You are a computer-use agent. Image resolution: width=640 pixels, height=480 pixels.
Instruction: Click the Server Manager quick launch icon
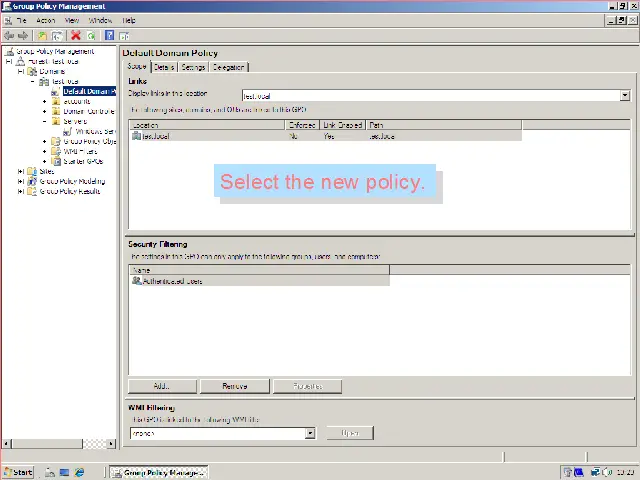tap(50, 472)
